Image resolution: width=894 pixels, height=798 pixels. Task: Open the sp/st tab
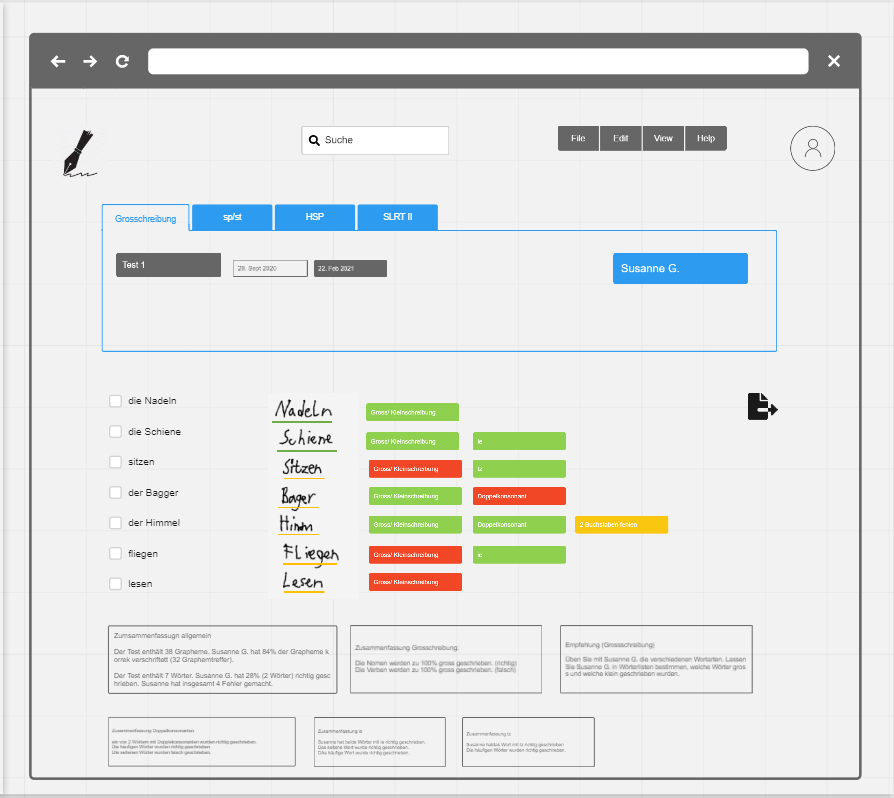pyautogui.click(x=232, y=217)
